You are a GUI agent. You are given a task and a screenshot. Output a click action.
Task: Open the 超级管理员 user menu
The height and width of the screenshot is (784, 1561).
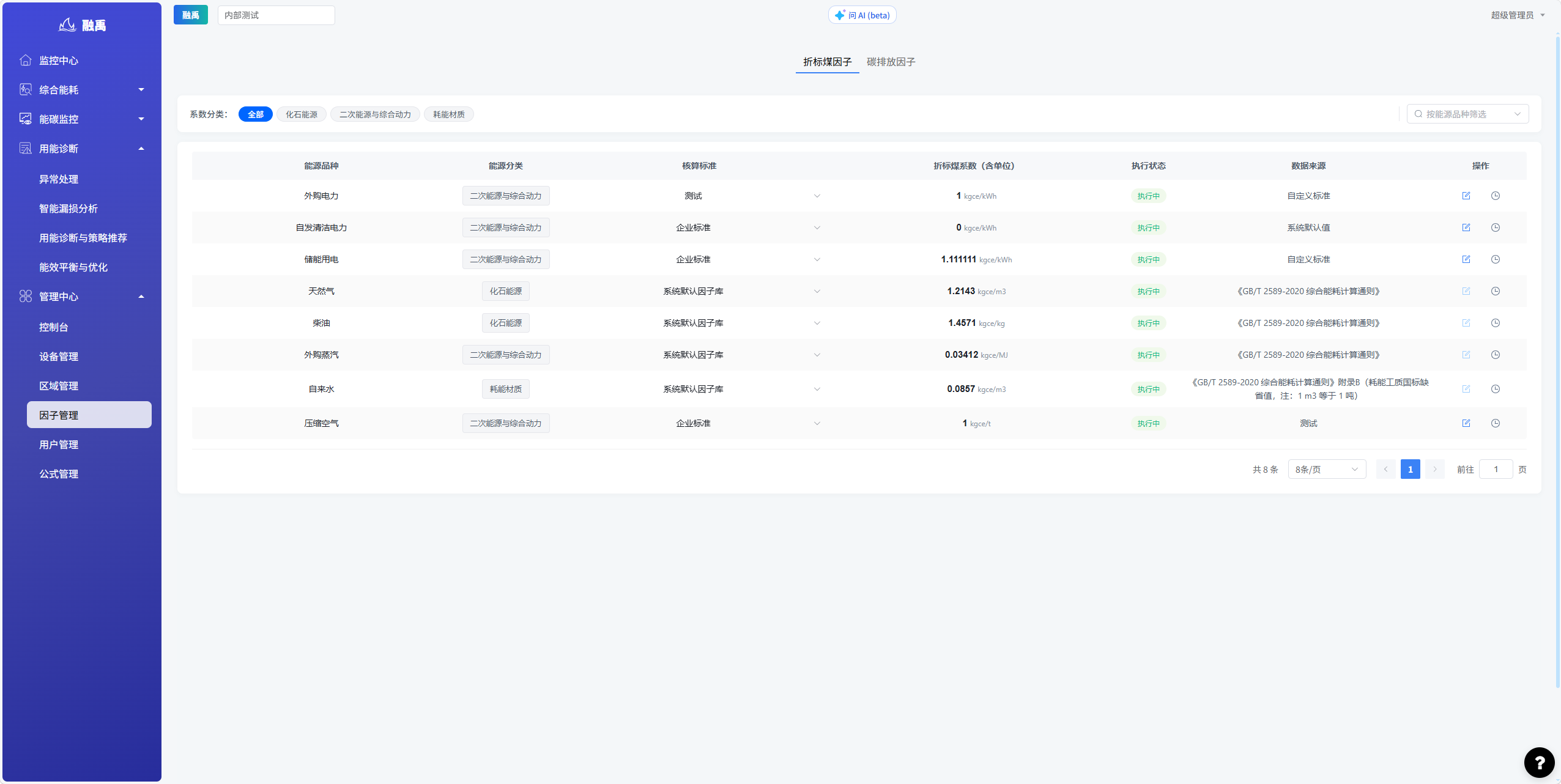click(1518, 15)
